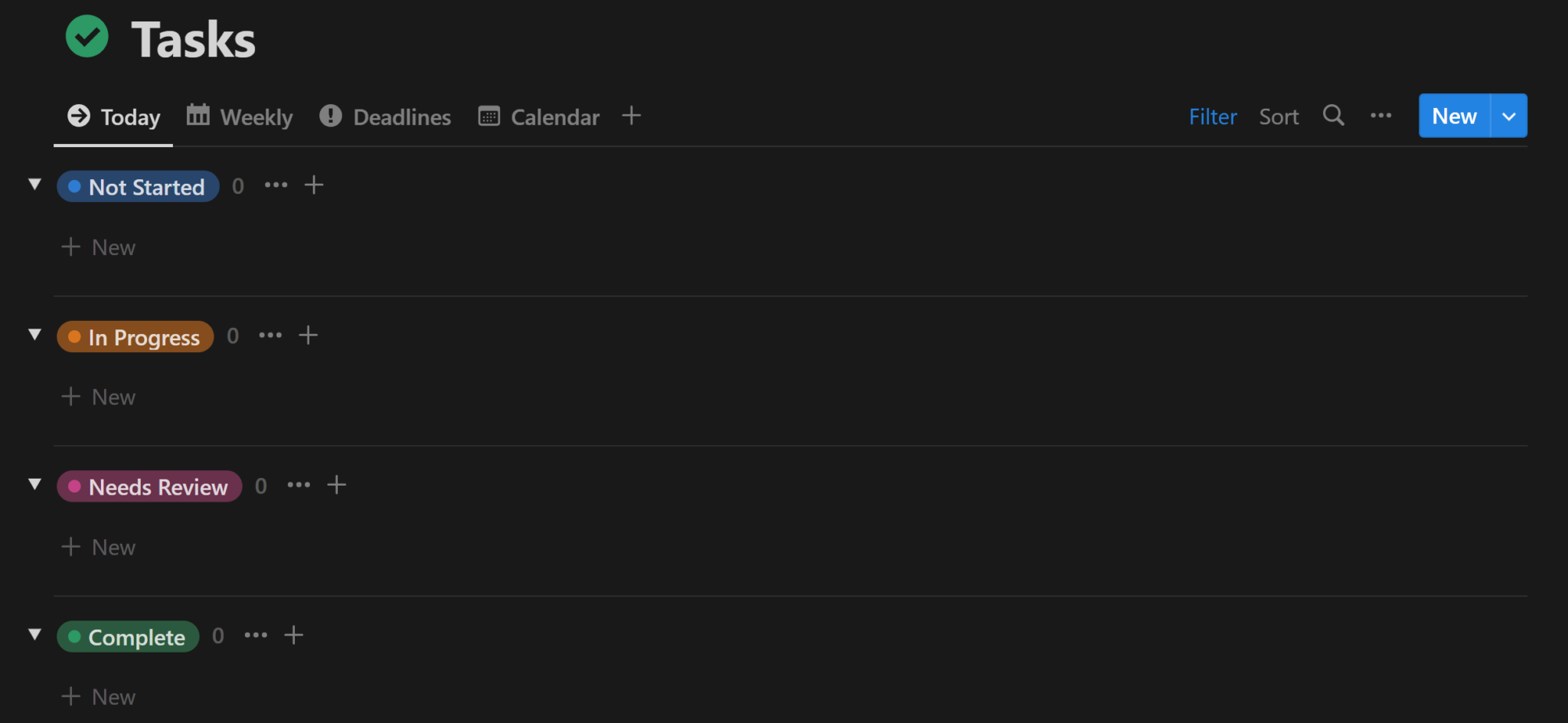This screenshot has height=723, width=1568.
Task: Open the Calendar view tab
Action: (x=539, y=117)
